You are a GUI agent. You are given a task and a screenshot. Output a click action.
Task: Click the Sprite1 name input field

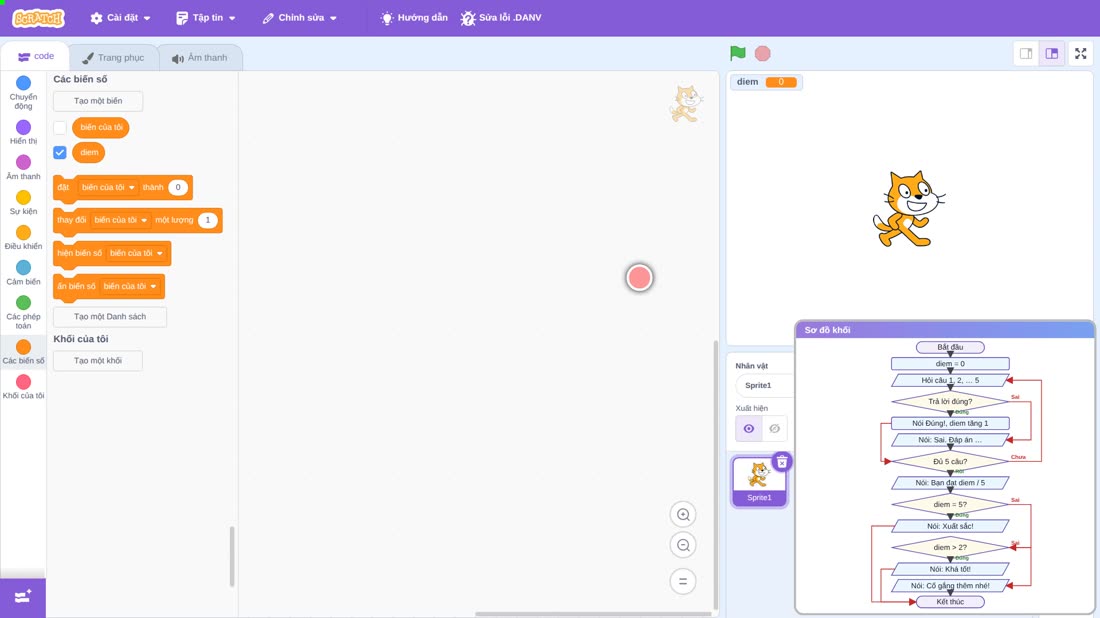point(763,385)
